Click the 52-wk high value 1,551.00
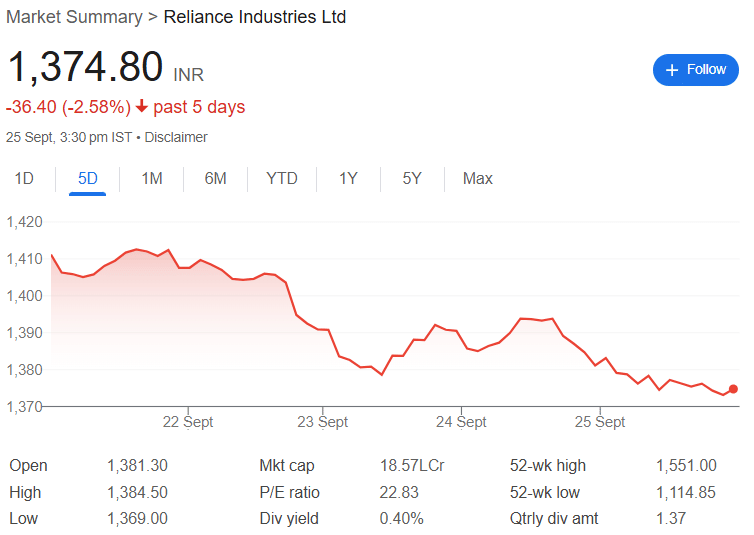Image resolution: width=754 pixels, height=535 pixels. click(x=686, y=465)
